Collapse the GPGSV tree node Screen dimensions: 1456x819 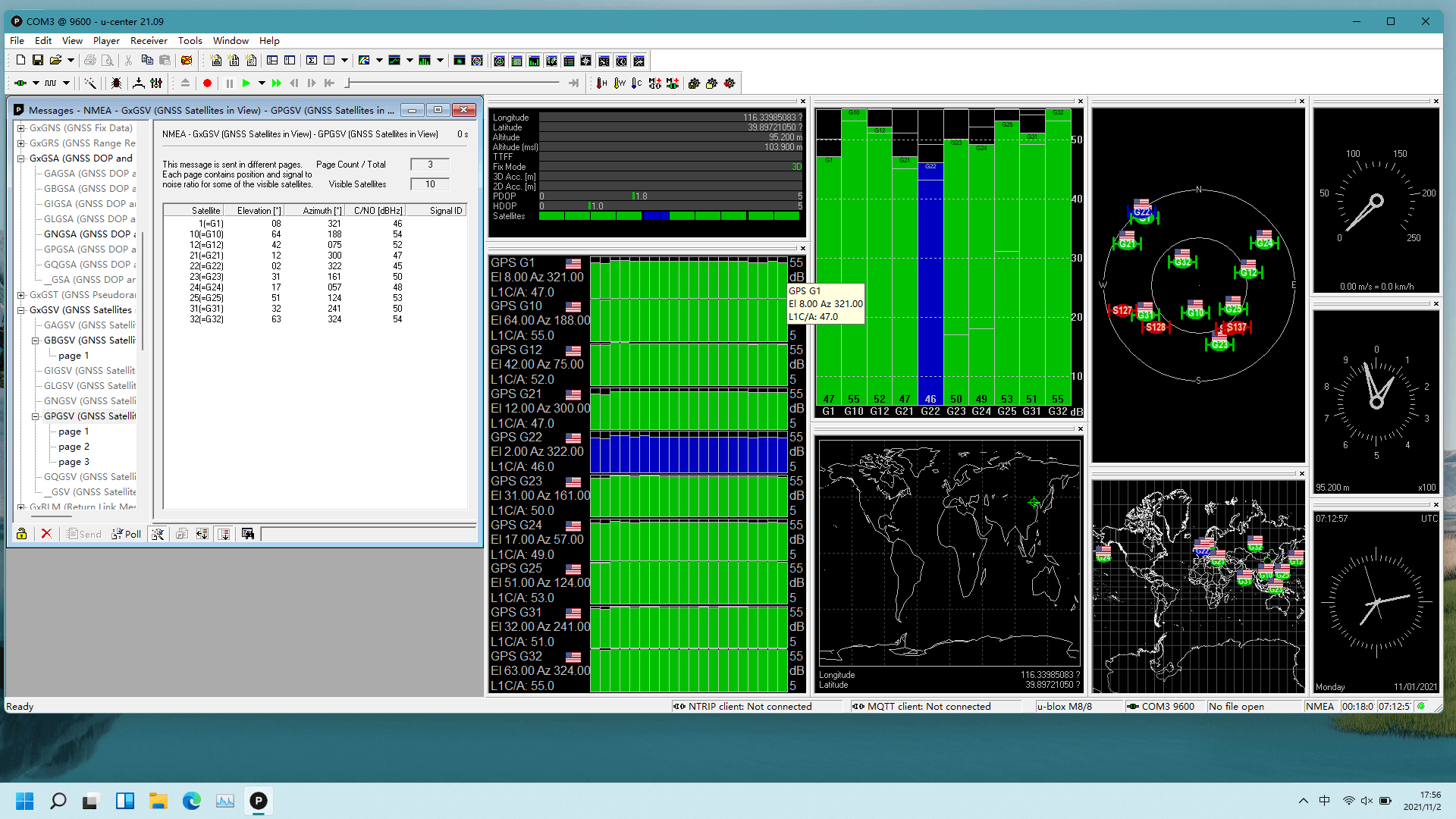pyautogui.click(x=35, y=416)
